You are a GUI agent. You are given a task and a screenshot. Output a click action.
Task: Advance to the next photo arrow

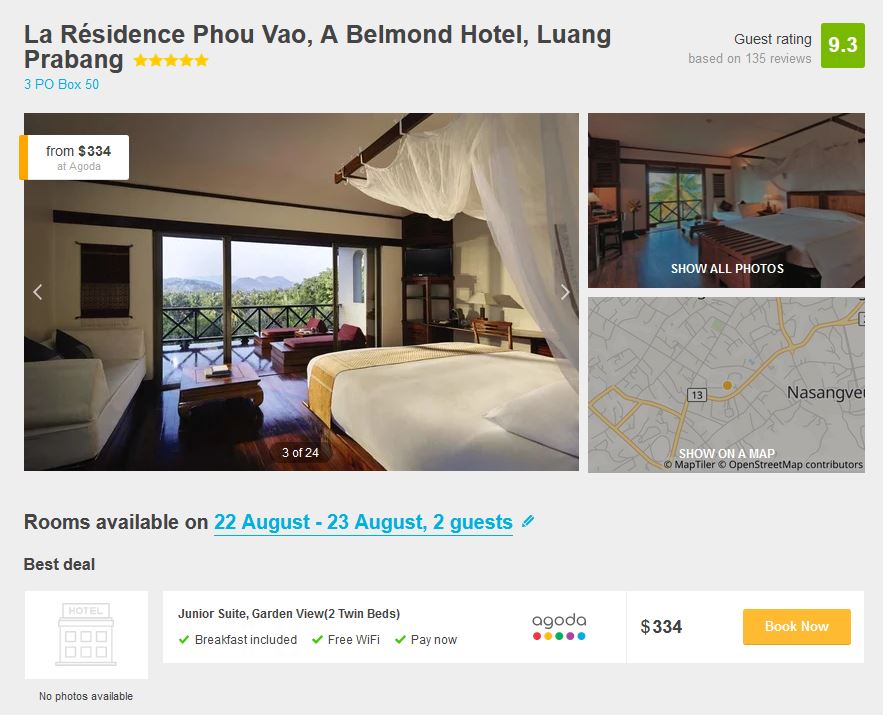tap(565, 292)
